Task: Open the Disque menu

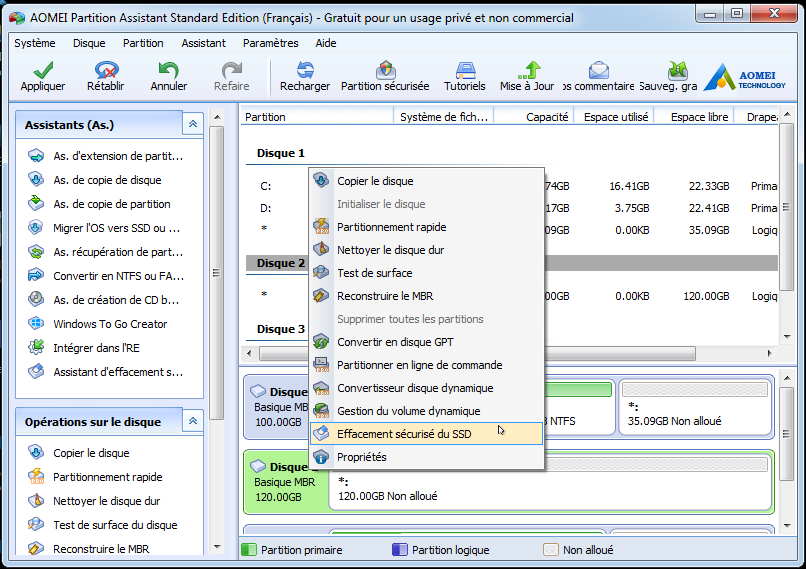Action: (89, 43)
